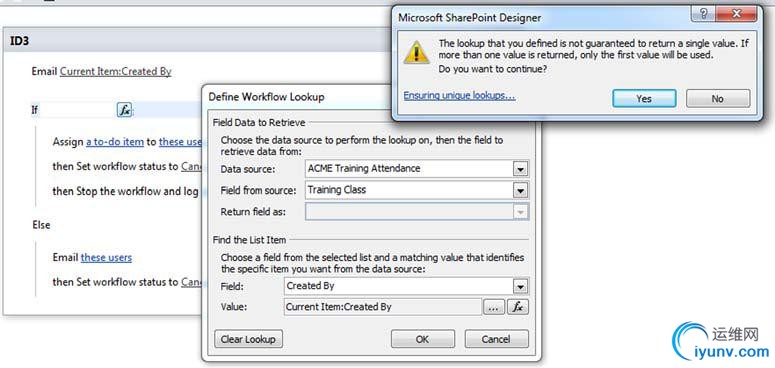Click these users link under Else Email

click(106, 258)
